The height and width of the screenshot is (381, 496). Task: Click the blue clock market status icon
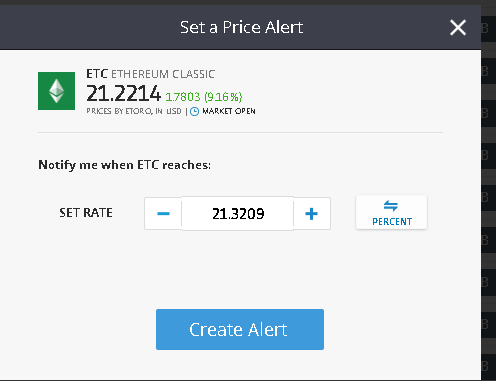pos(194,111)
